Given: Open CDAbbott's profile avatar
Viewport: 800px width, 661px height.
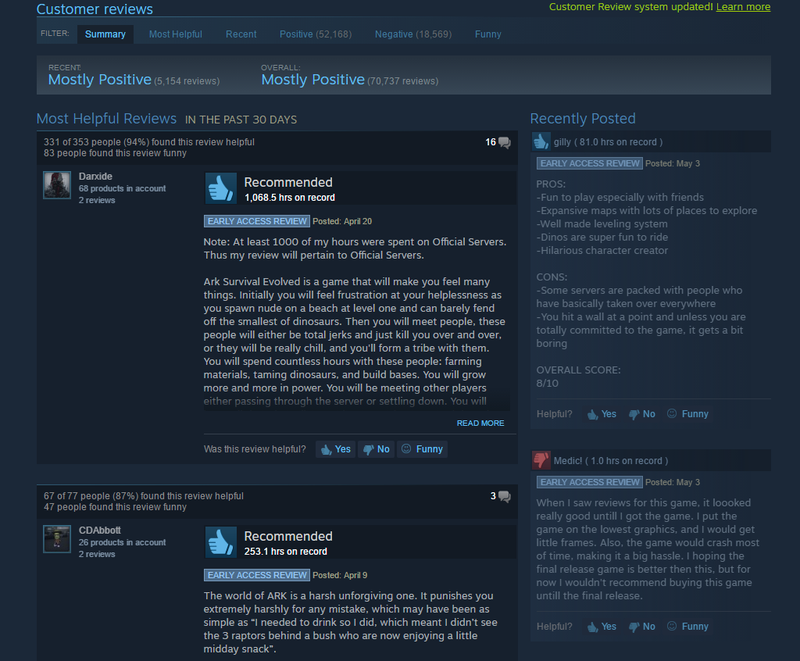Looking at the screenshot, I should tap(57, 539).
